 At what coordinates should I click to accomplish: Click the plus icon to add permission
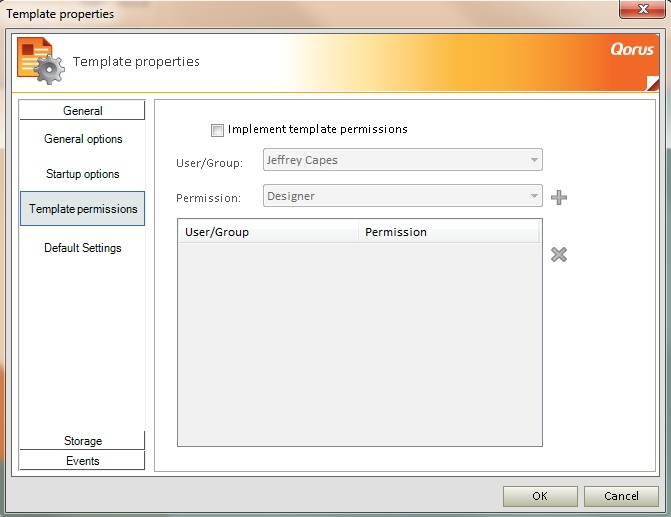click(559, 197)
